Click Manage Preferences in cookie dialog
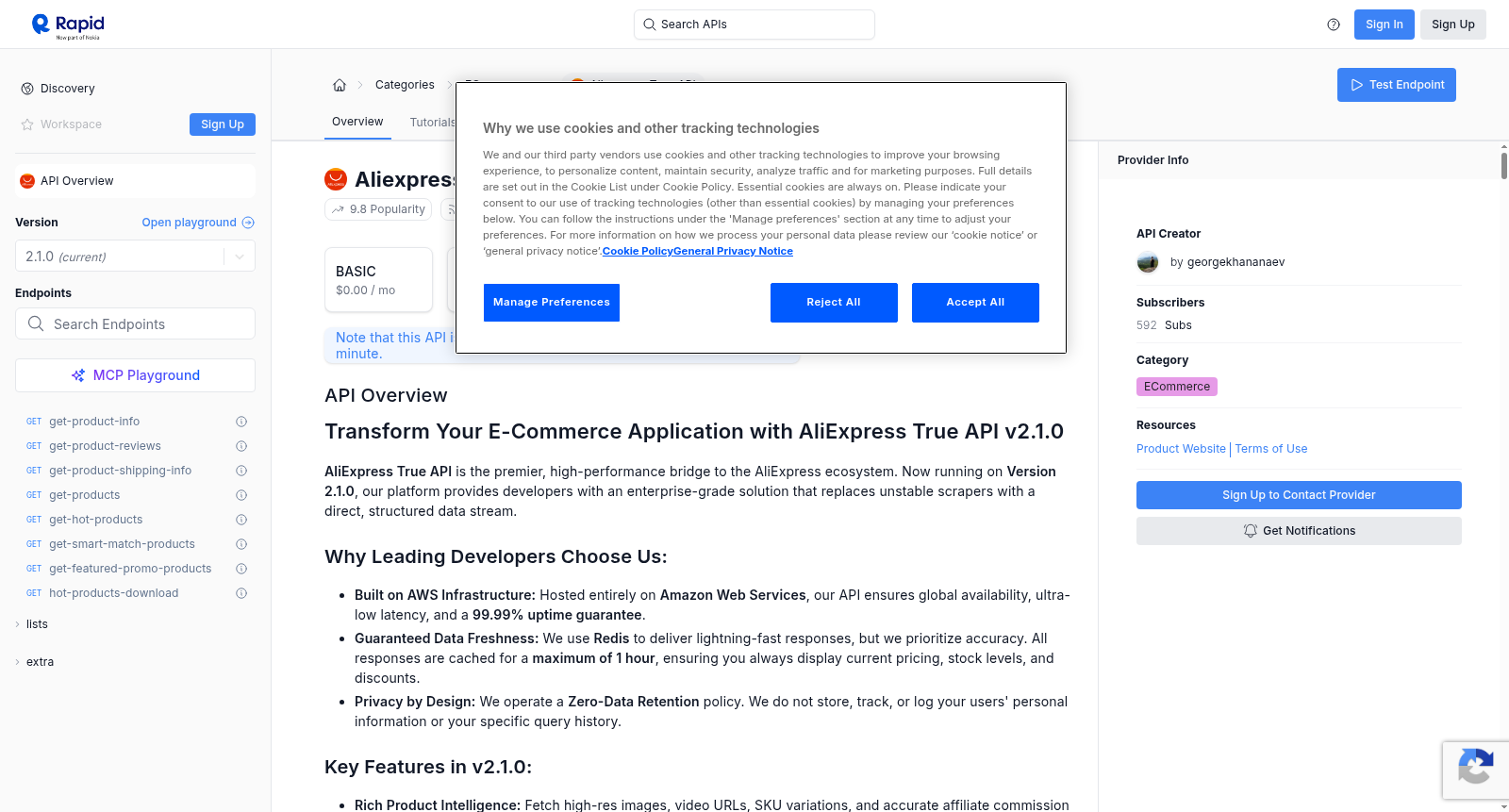This screenshot has width=1509, height=812. (552, 303)
